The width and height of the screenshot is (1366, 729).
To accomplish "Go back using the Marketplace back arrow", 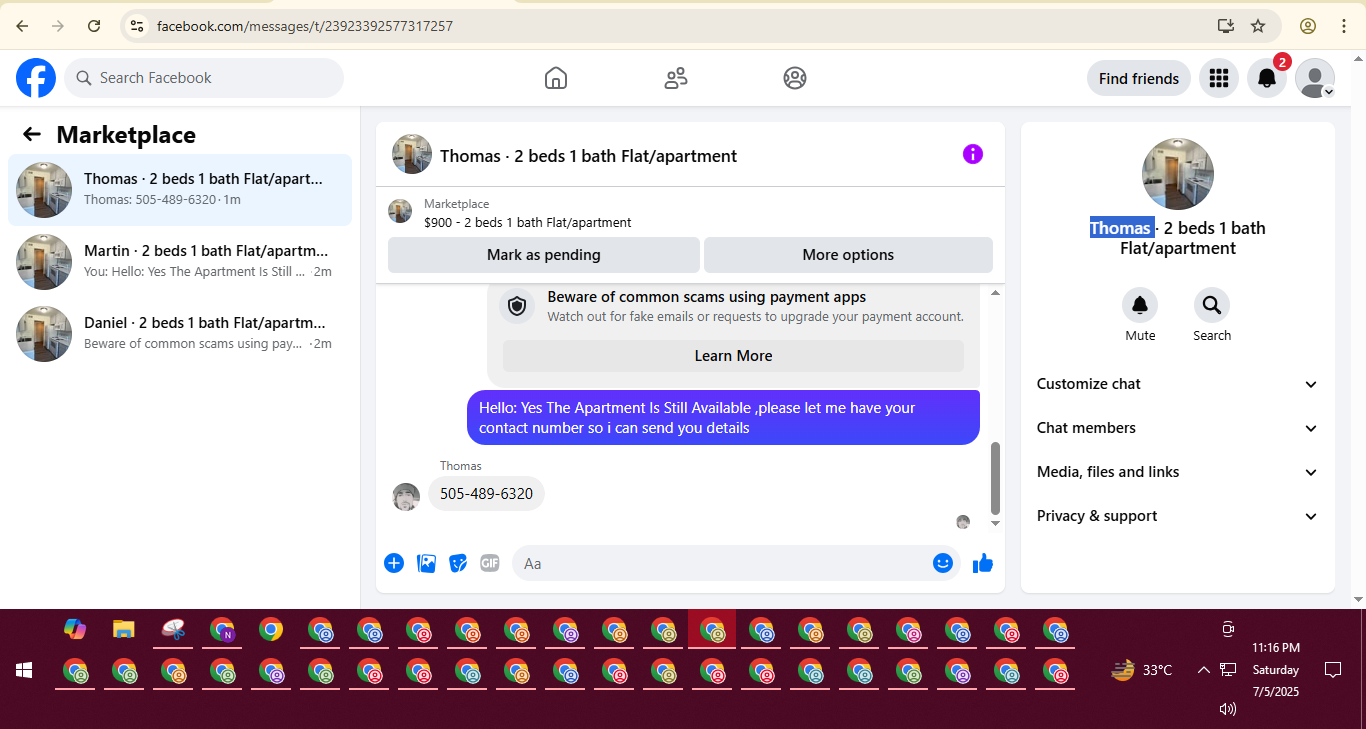I will point(32,135).
